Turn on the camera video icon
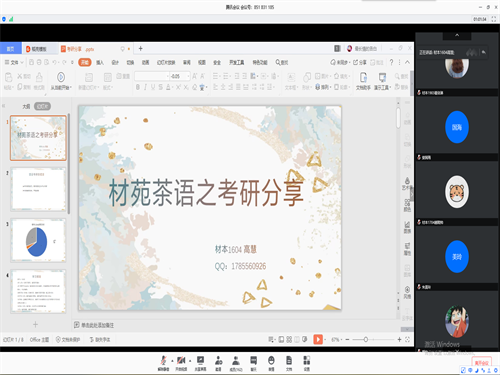This screenshot has width=500, height=375. click(181, 361)
